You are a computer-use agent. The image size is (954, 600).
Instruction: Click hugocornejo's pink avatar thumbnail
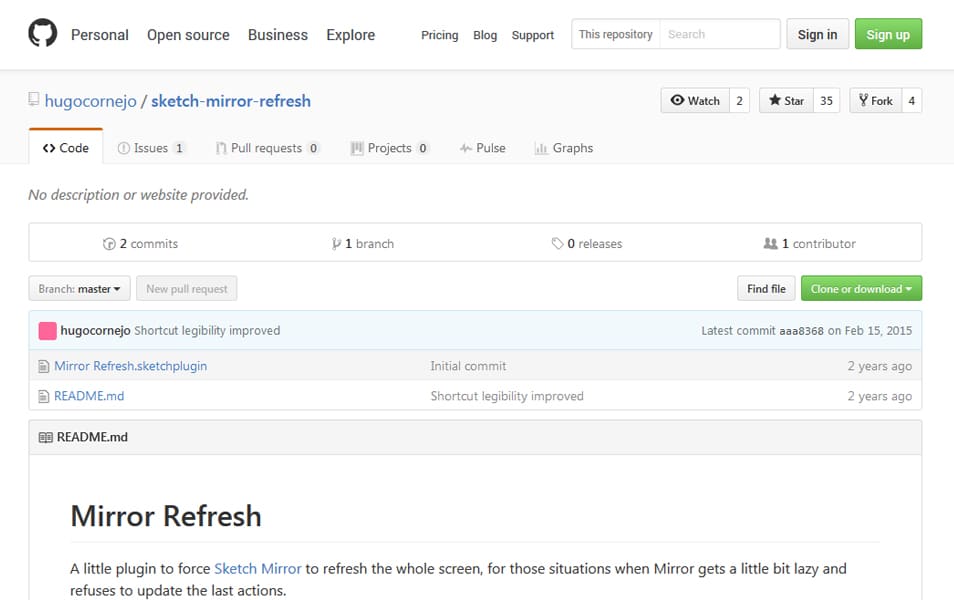point(47,331)
